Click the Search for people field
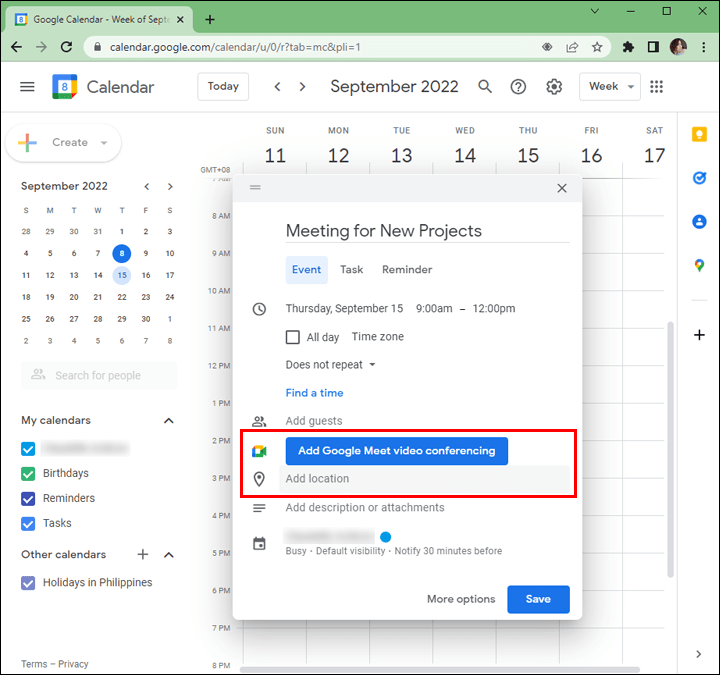 [x=99, y=376]
